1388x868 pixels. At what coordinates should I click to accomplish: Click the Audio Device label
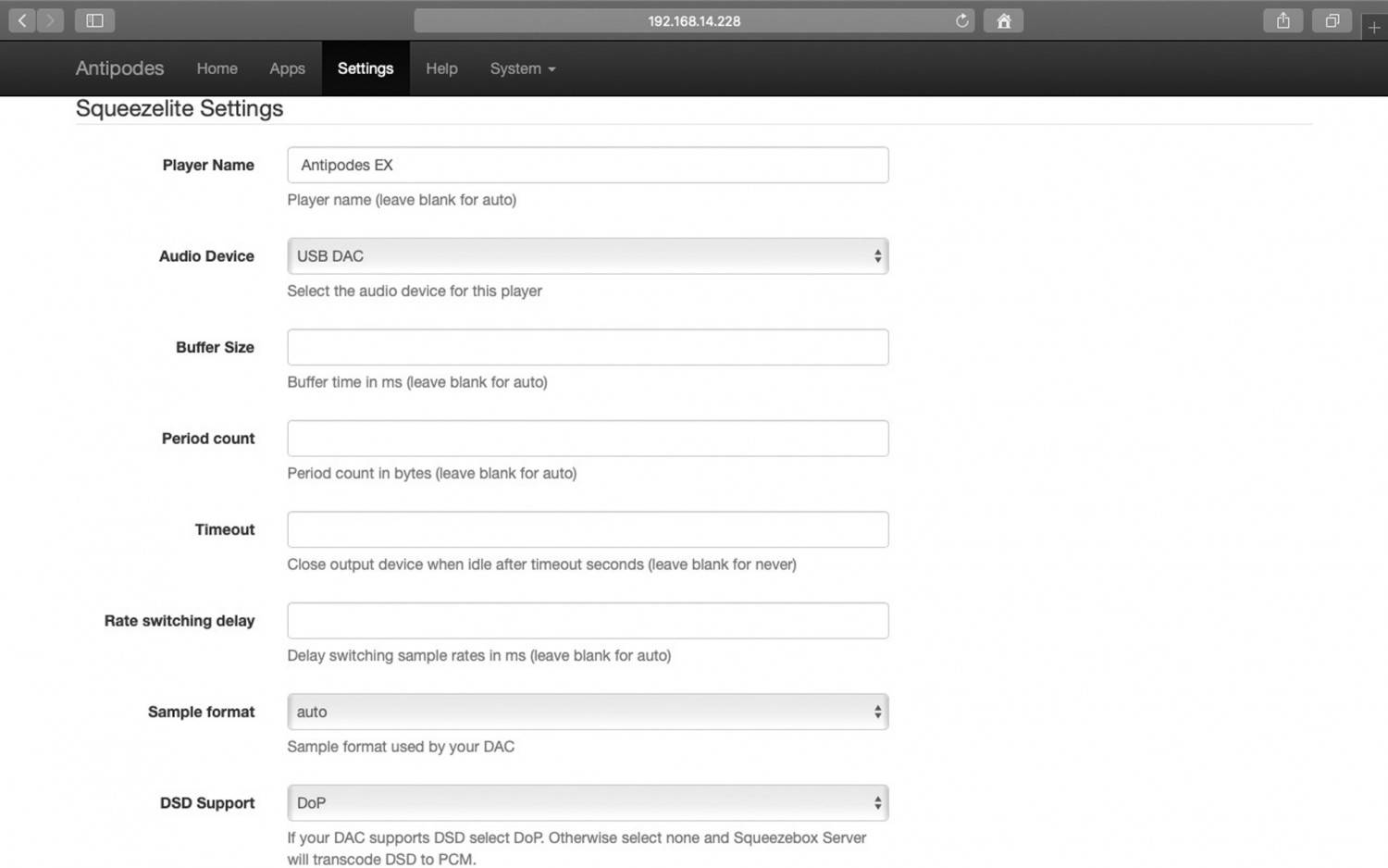pyautogui.click(x=206, y=256)
